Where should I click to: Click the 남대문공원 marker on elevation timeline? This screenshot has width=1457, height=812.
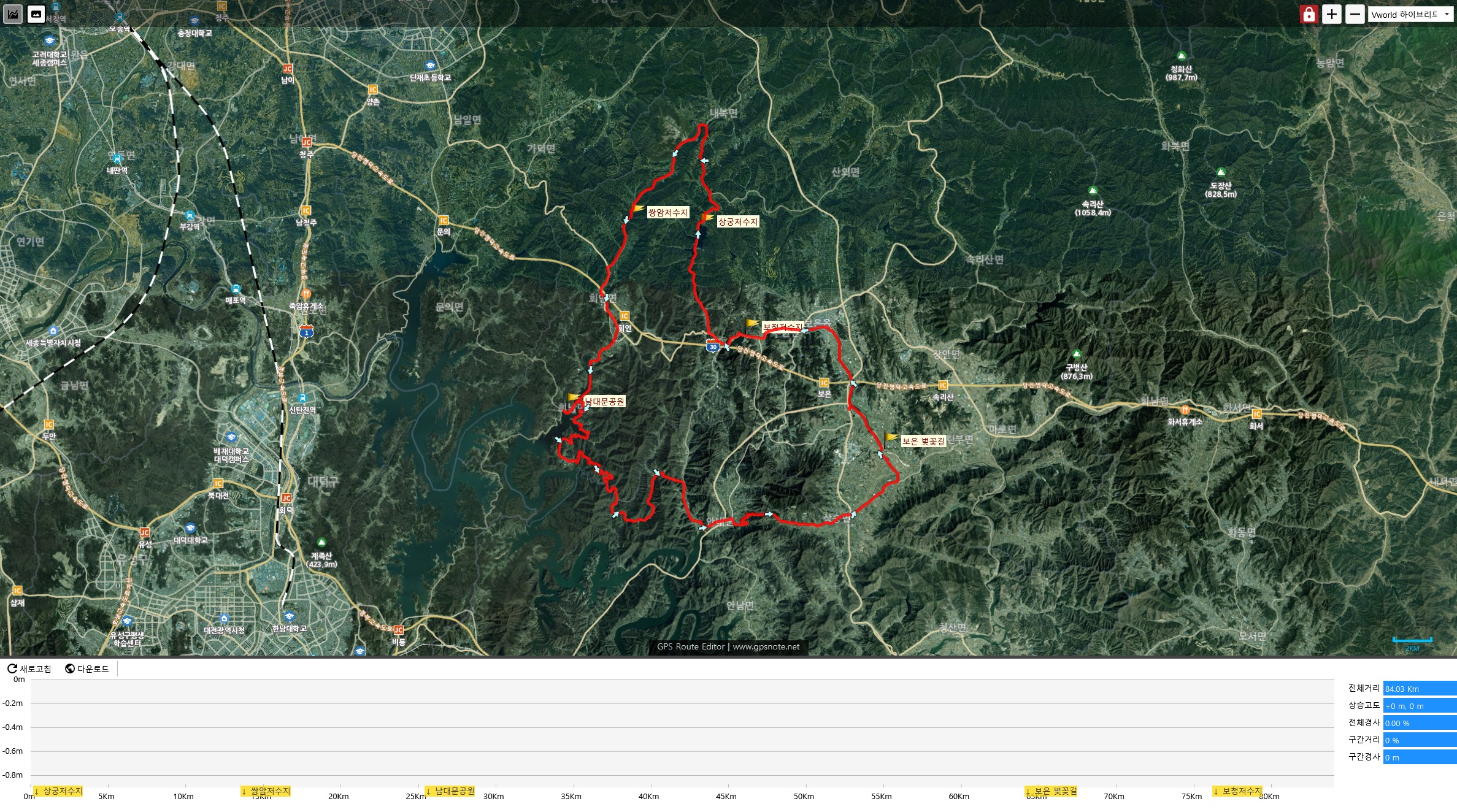(x=450, y=791)
